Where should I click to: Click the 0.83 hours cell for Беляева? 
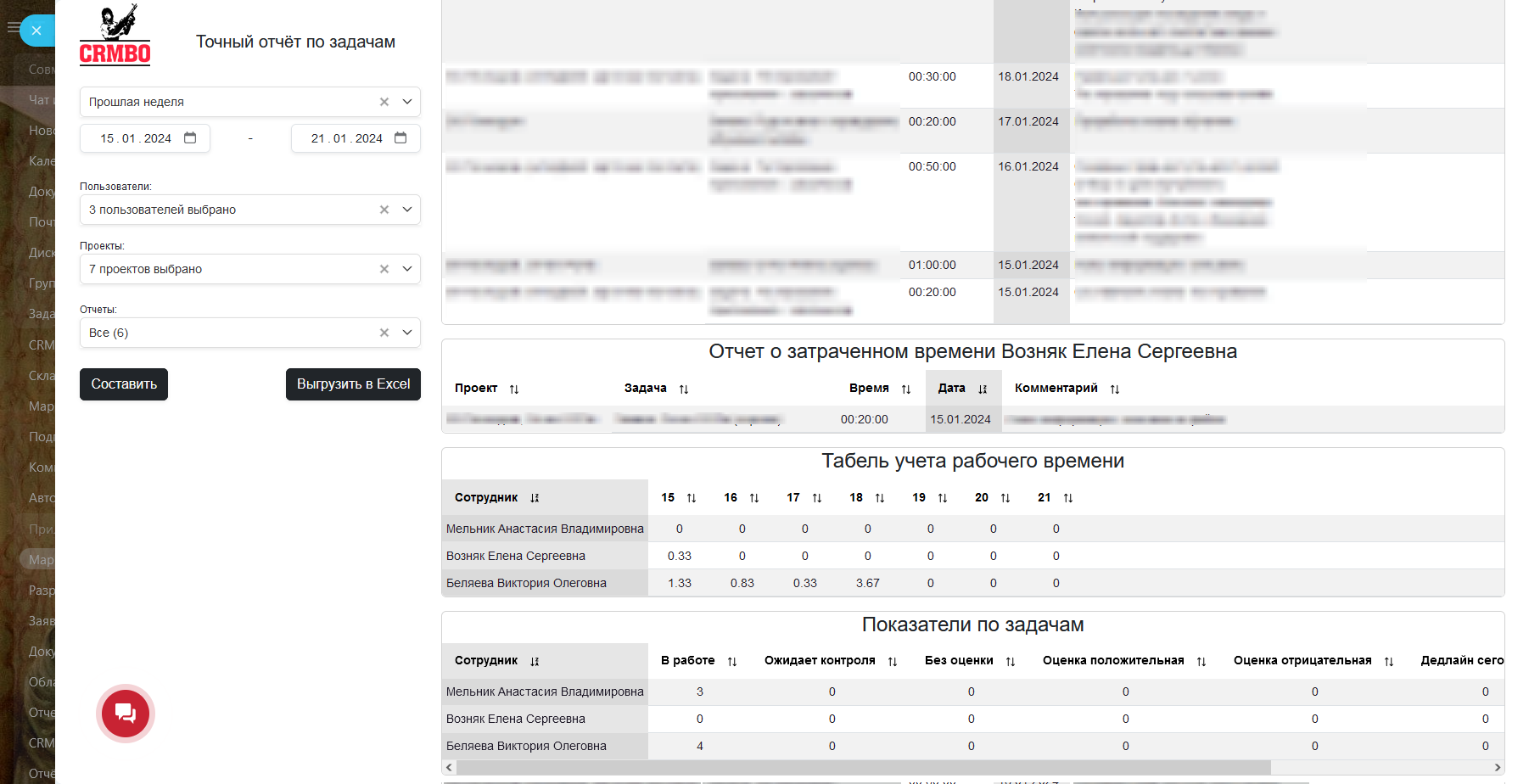[742, 583]
